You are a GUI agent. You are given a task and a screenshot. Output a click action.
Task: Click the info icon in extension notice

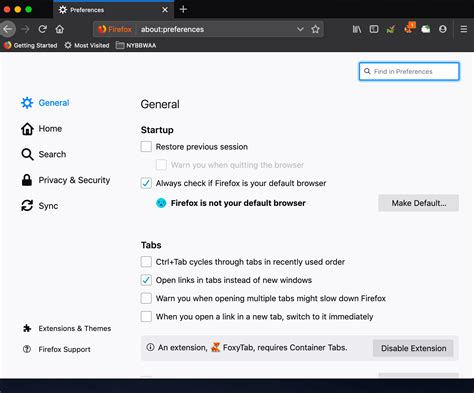tap(150, 347)
